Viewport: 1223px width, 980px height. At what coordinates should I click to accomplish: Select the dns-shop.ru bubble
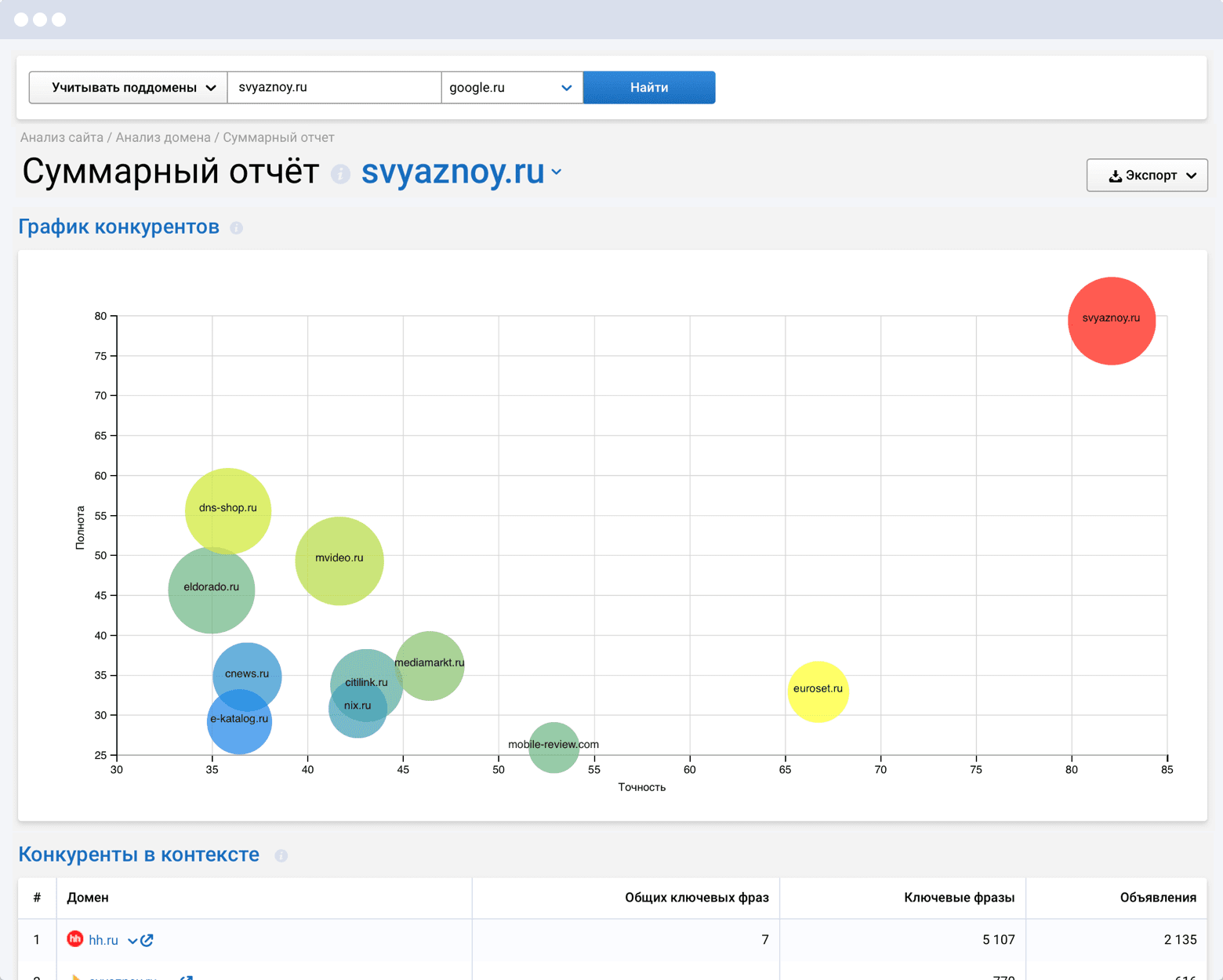point(228,510)
